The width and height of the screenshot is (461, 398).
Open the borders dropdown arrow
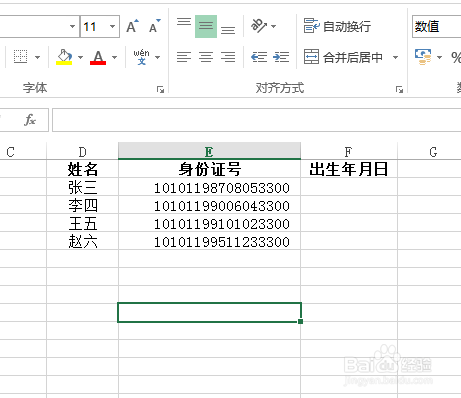pyautogui.click(x=38, y=57)
